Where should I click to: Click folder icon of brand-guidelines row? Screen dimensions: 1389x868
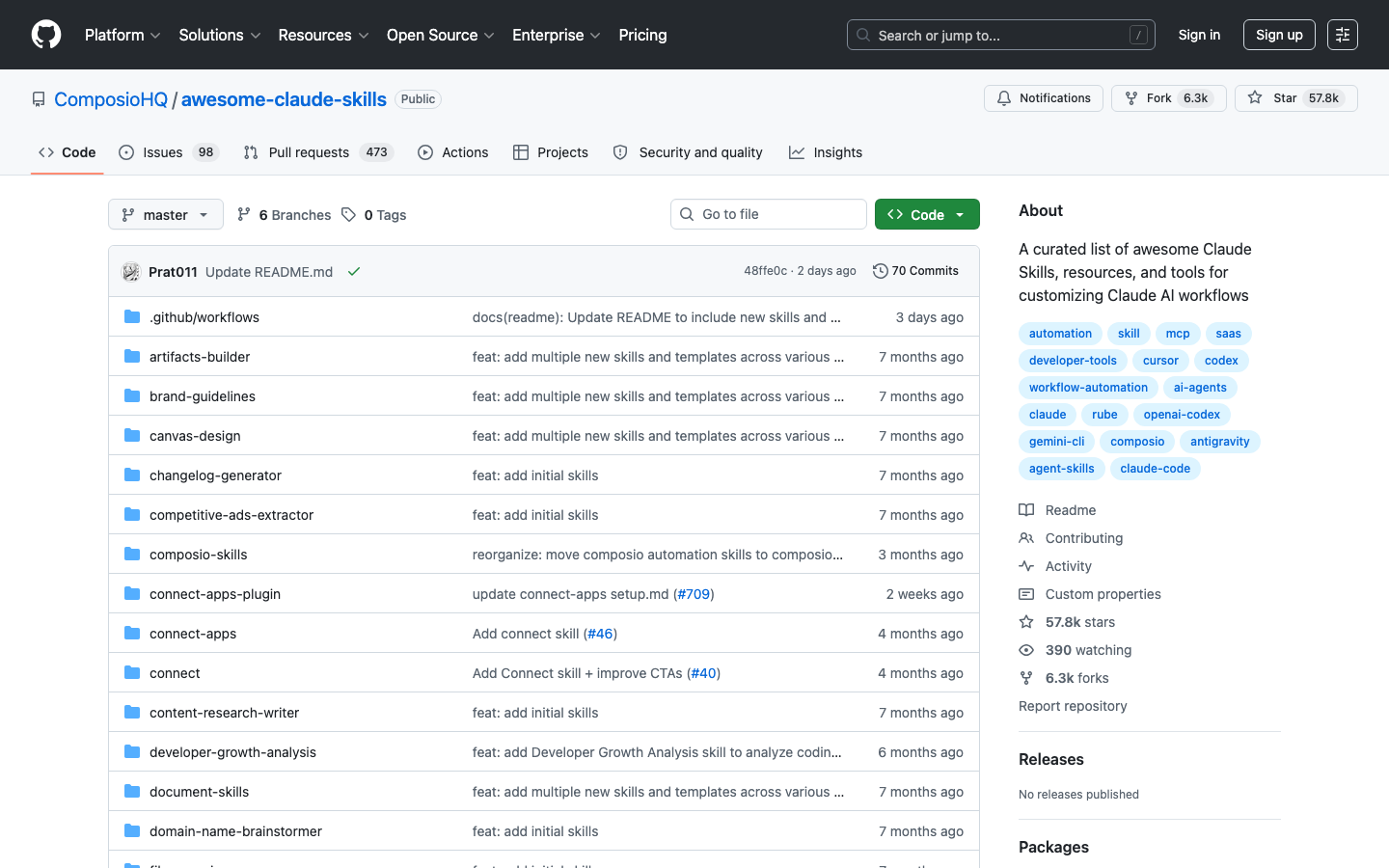tap(132, 395)
